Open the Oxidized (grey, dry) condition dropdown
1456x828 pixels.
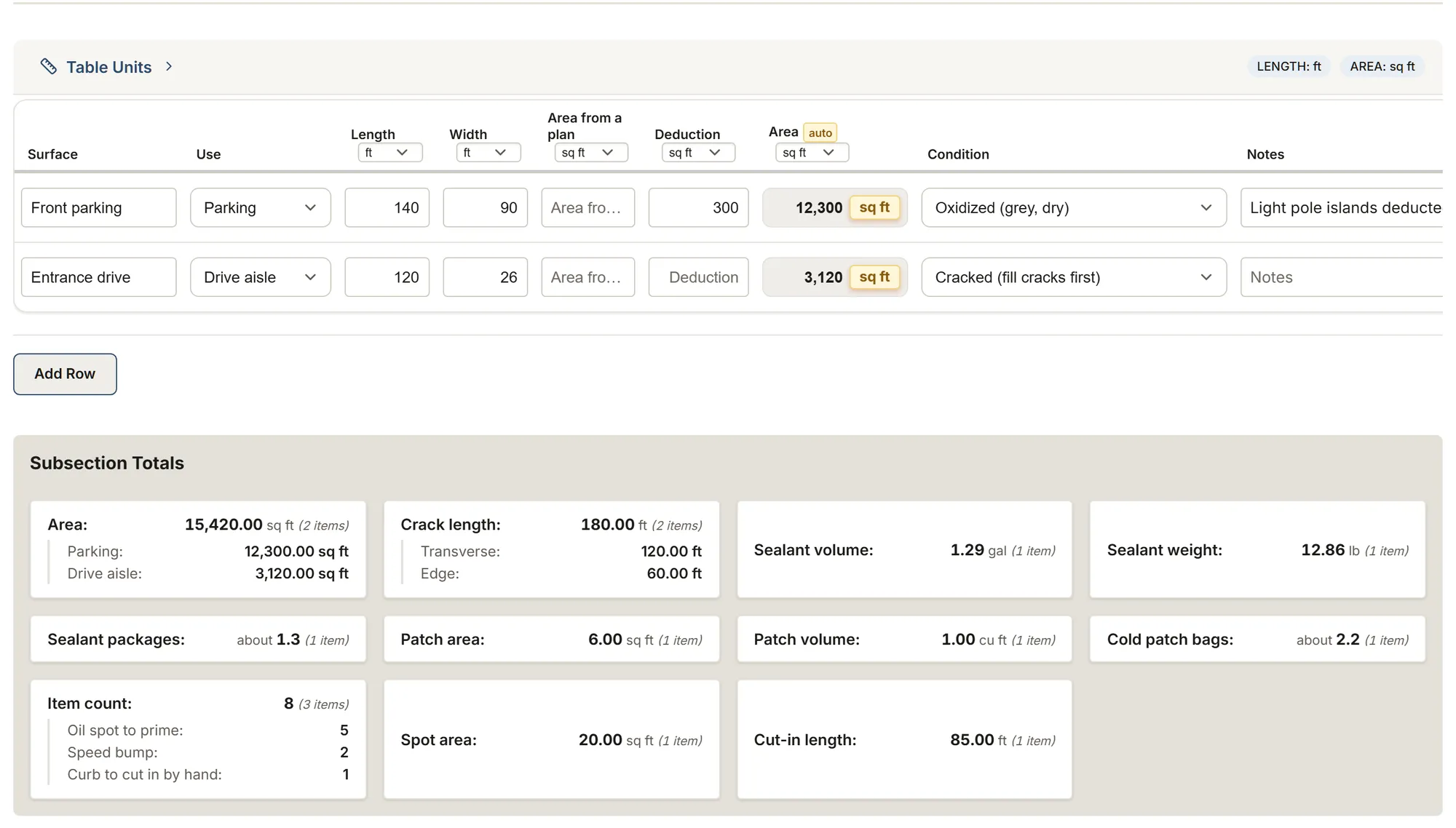1074,207
